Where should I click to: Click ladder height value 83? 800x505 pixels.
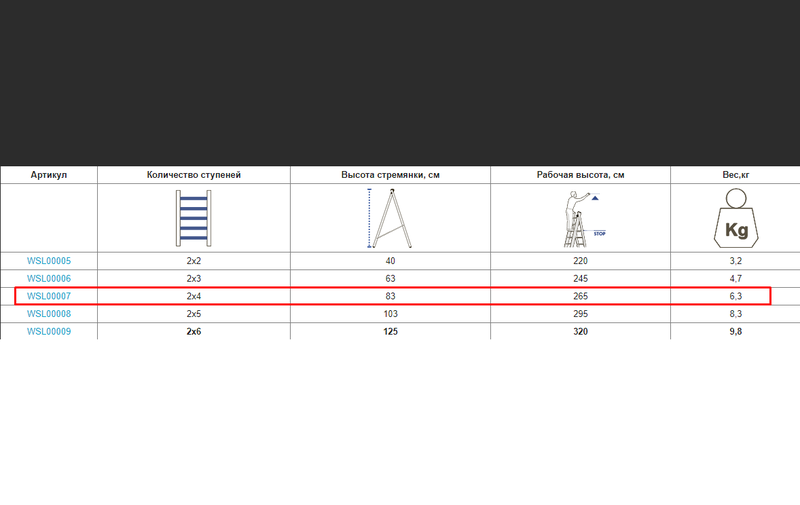coord(390,296)
